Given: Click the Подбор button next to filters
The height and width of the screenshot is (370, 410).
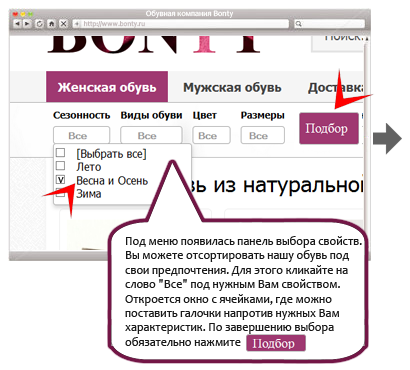Looking at the screenshot, I should point(329,129).
